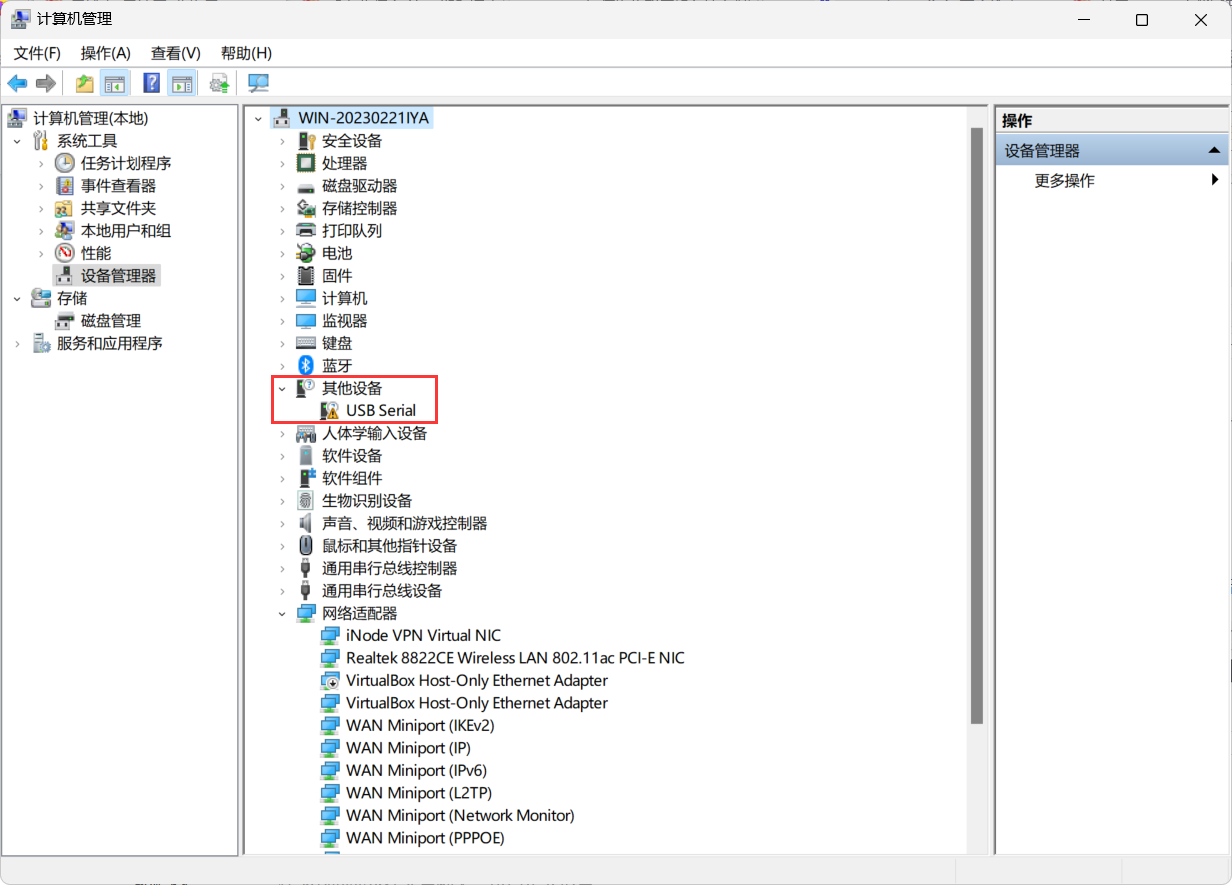Screen dimensions: 1232x885
Task: Select WAN Miniport (IKEv2) entry
Action: [420, 726]
